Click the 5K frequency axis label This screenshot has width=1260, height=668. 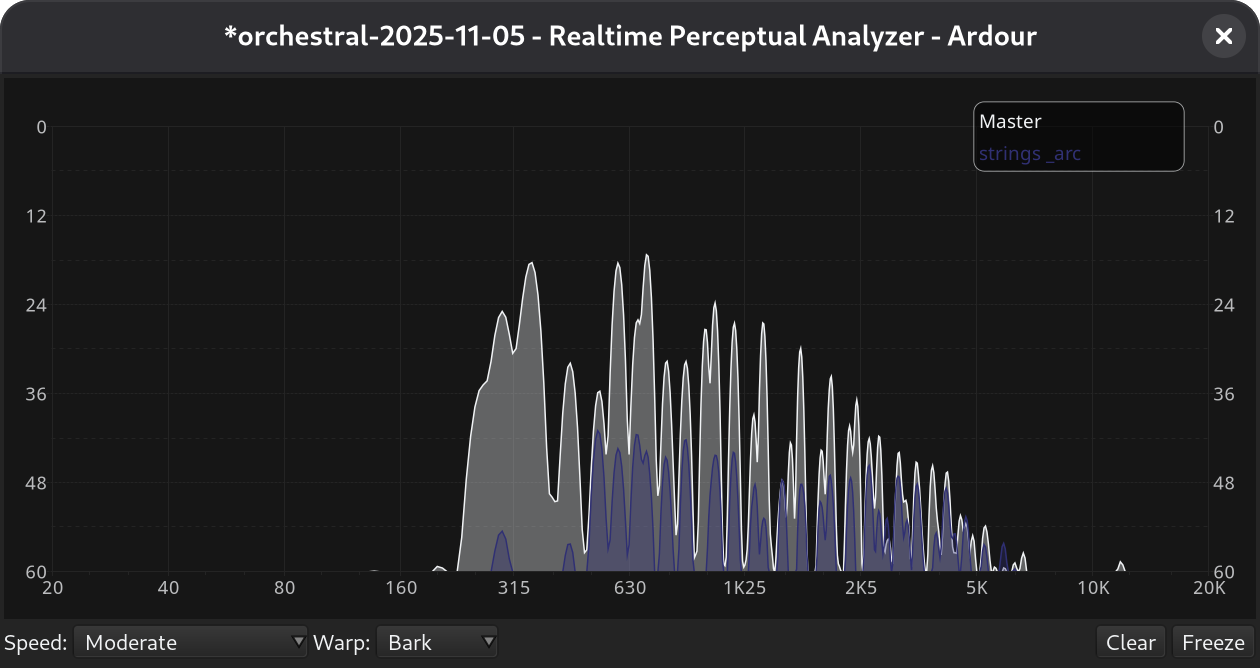[977, 588]
